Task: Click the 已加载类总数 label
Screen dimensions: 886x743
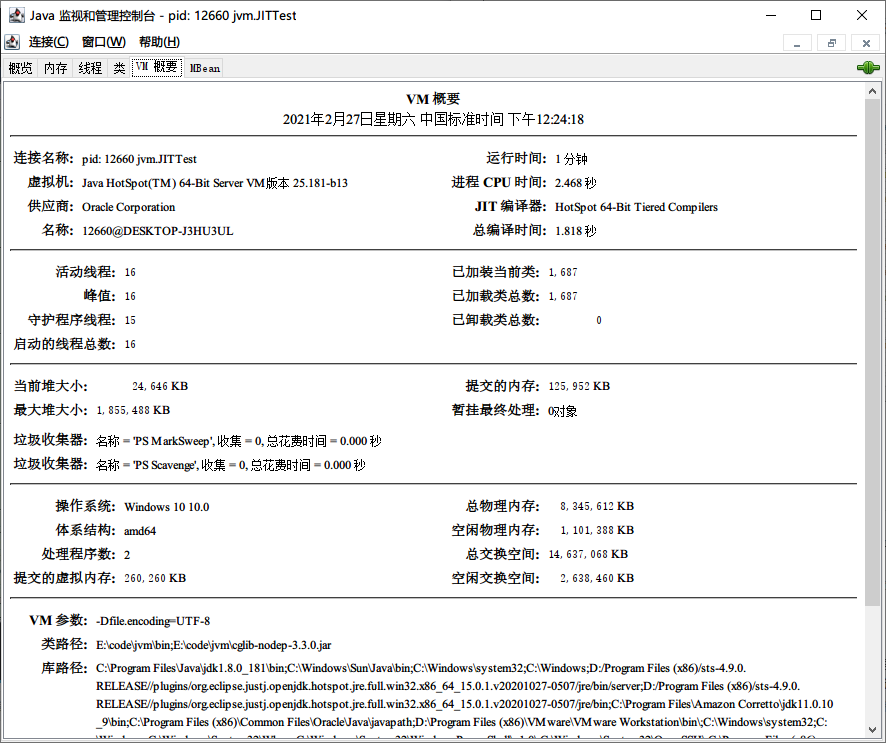Action: [496, 296]
